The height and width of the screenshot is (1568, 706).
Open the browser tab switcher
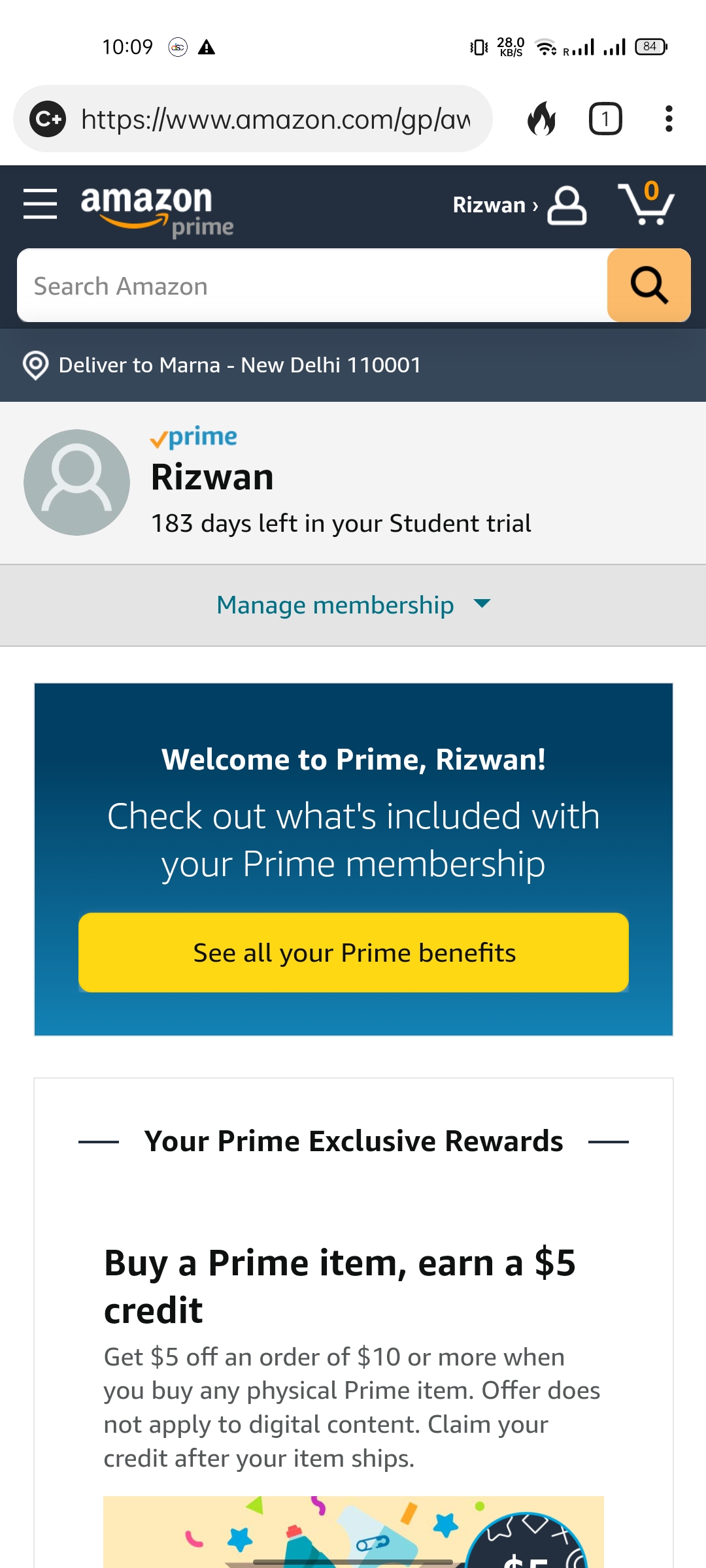tap(605, 119)
